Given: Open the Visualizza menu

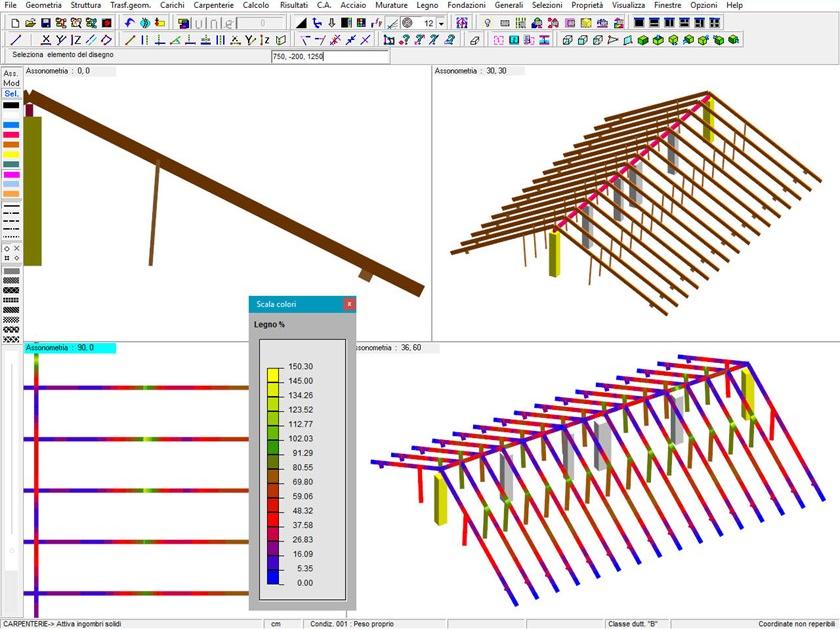Looking at the screenshot, I should coord(628,5).
